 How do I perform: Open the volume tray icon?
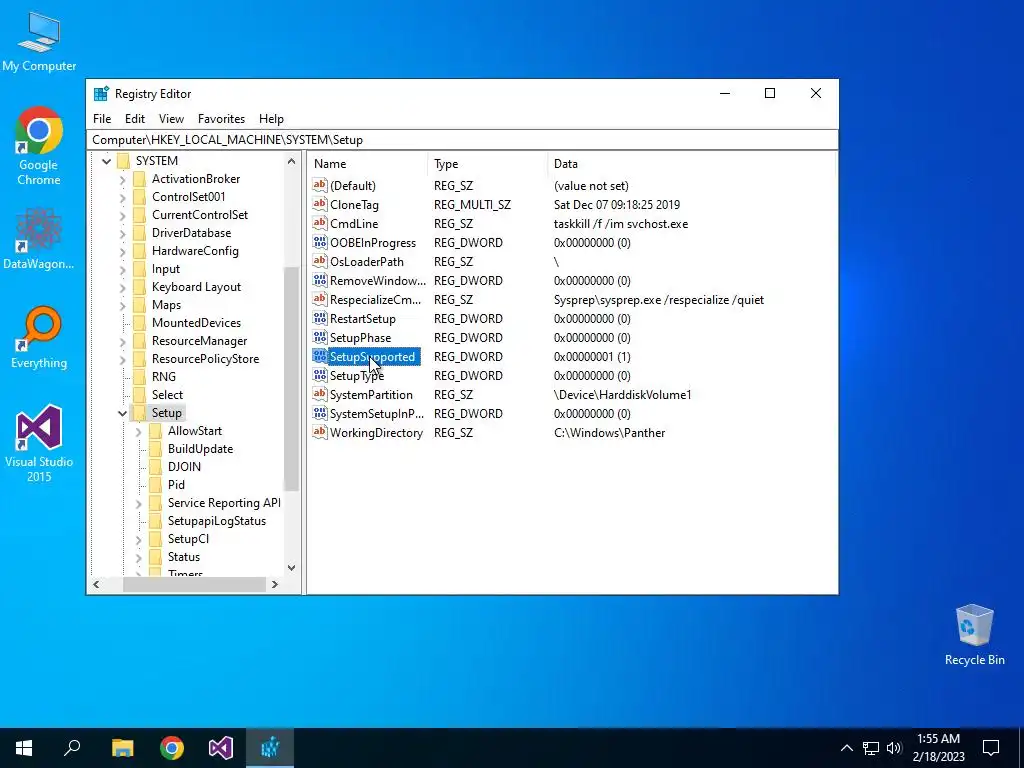(894, 748)
